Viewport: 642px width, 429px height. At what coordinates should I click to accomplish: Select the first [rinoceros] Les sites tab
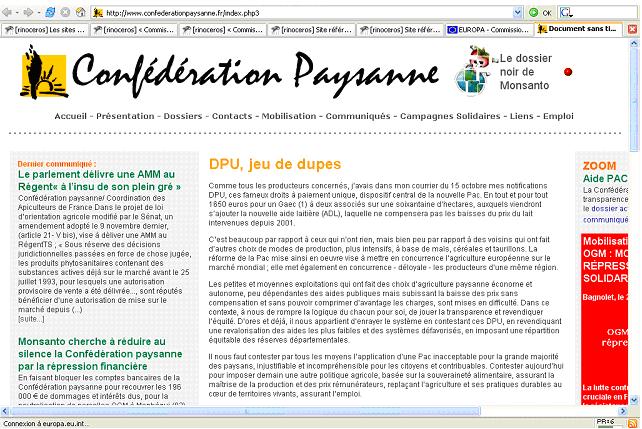click(46, 31)
